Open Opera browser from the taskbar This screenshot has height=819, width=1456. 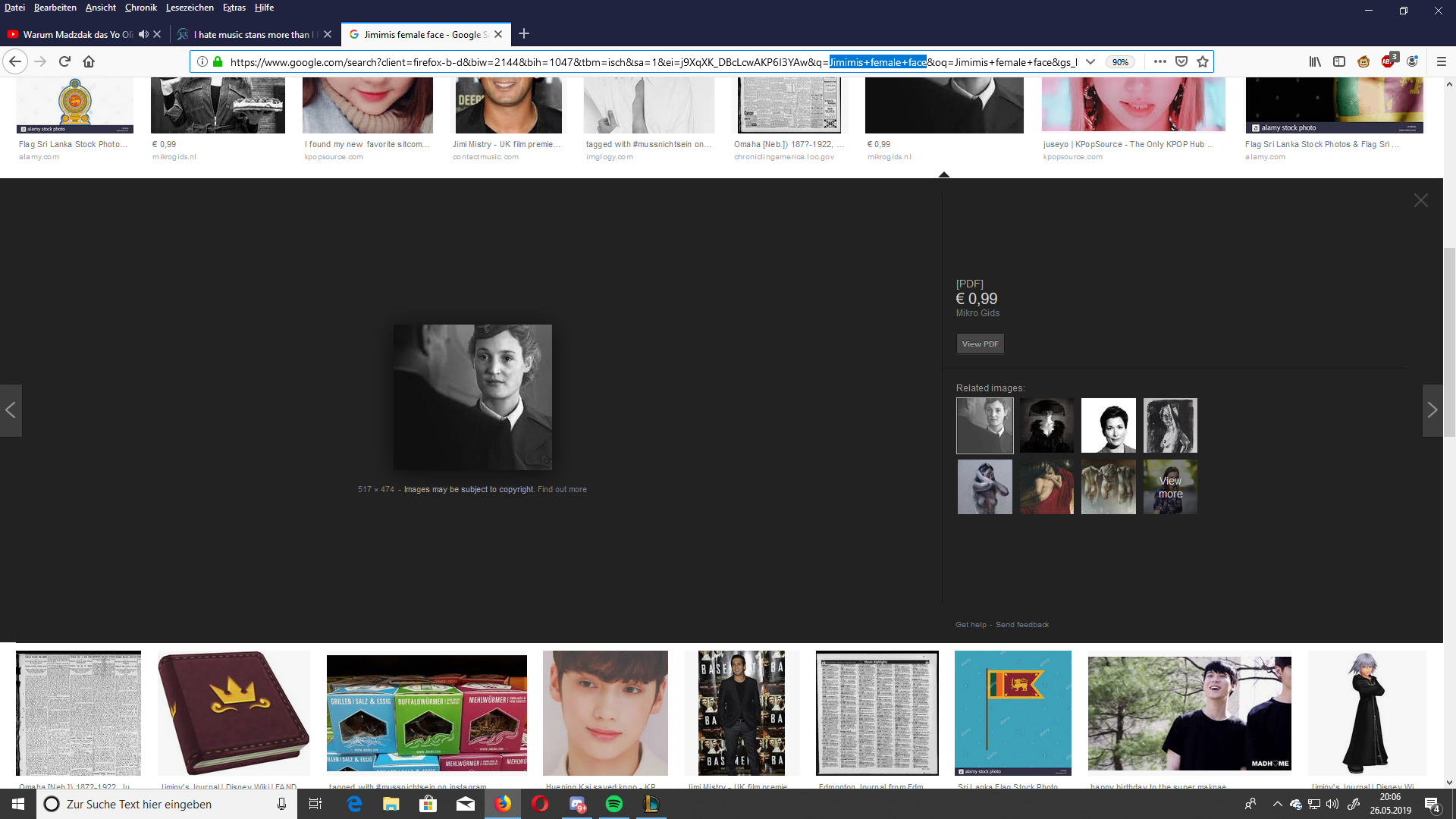[540, 804]
